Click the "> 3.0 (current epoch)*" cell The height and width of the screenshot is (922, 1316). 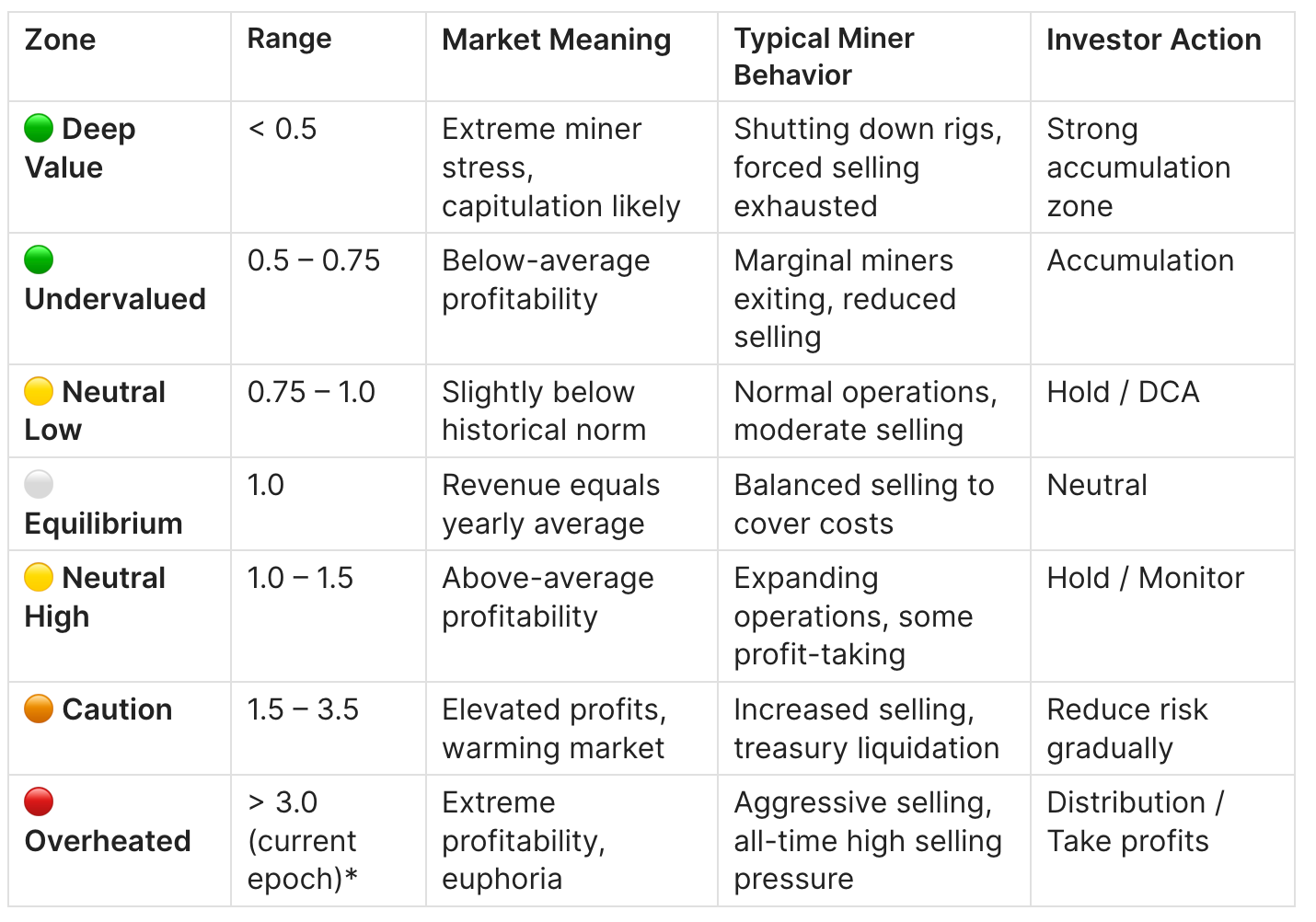302,840
